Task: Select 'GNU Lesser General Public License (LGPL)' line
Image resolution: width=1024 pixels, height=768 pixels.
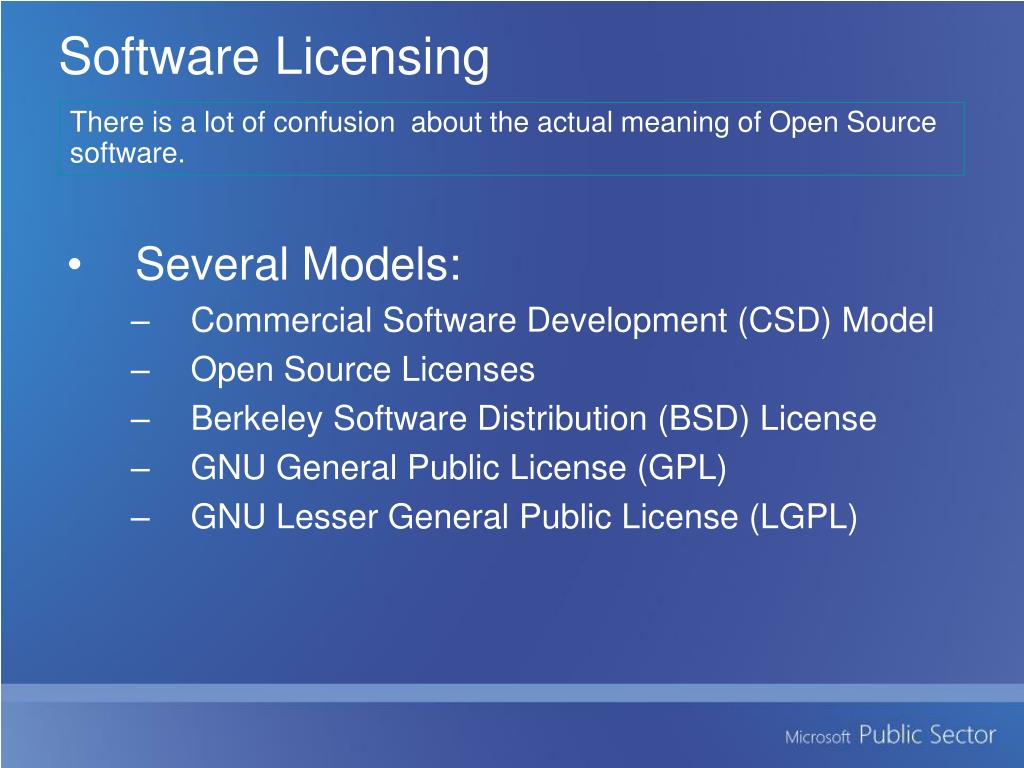Action: (x=524, y=517)
